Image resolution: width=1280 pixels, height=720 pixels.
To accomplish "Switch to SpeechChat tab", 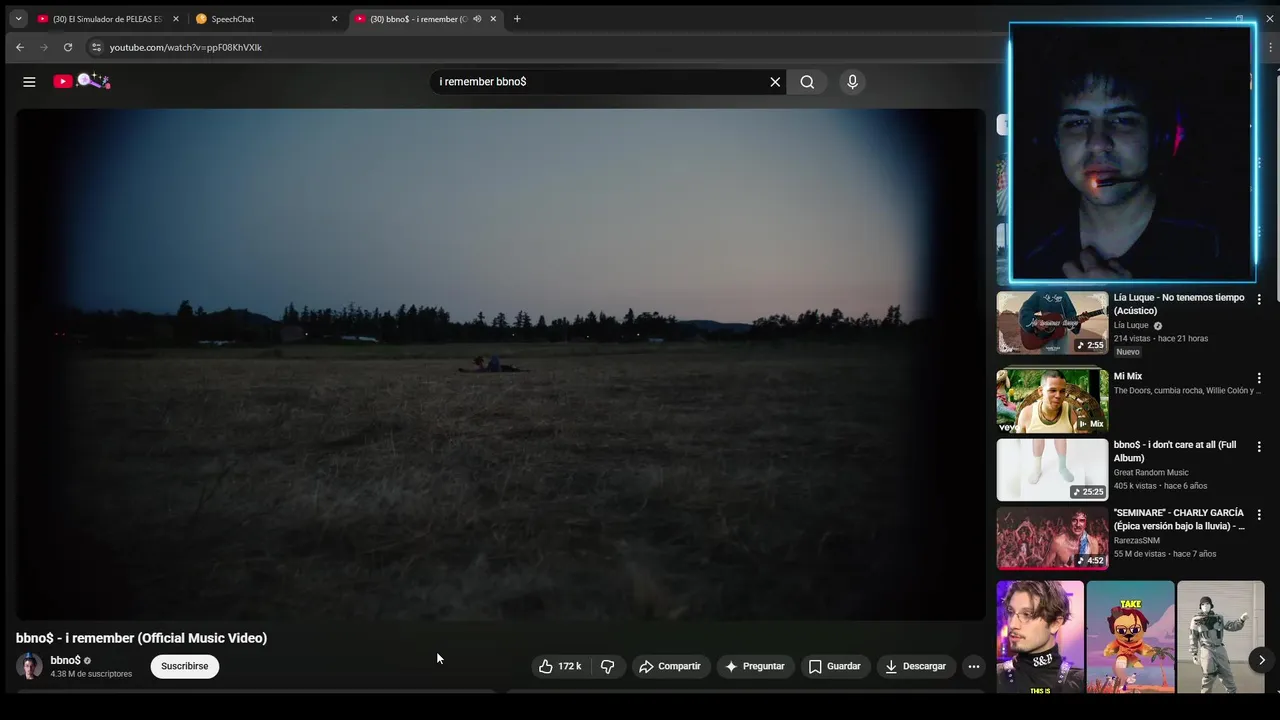I will click(266, 19).
